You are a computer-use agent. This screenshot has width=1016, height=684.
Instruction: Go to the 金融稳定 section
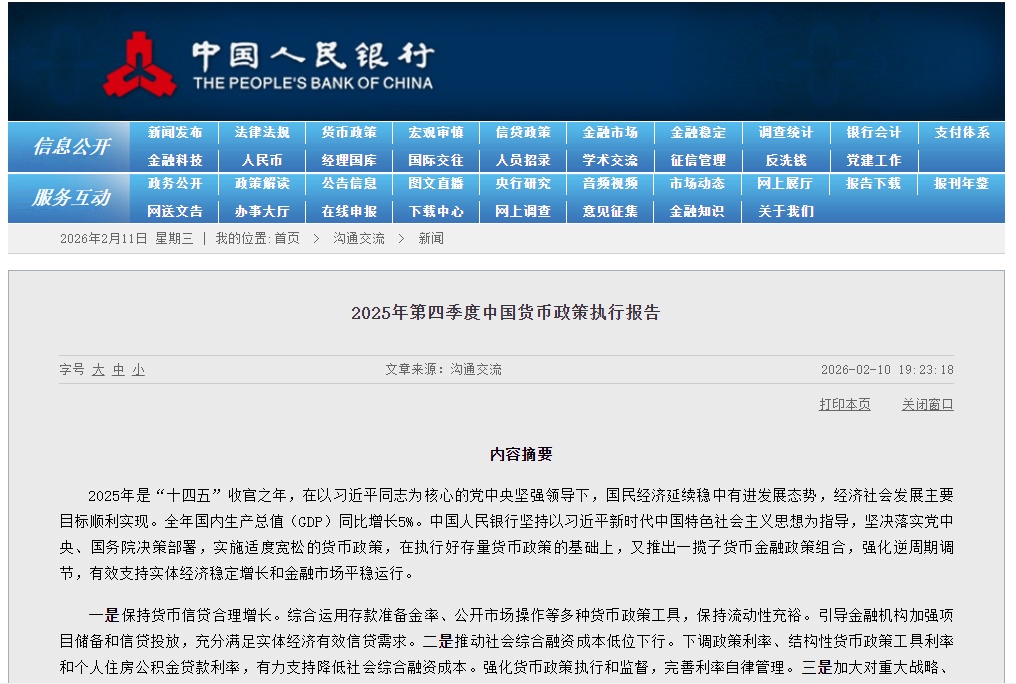click(698, 131)
